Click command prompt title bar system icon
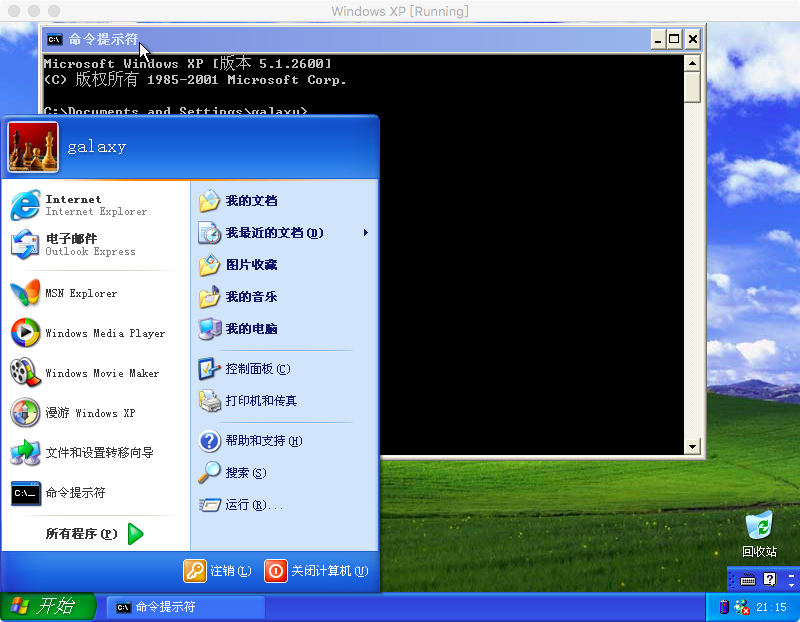The width and height of the screenshot is (800, 622). pyautogui.click(x=54, y=39)
